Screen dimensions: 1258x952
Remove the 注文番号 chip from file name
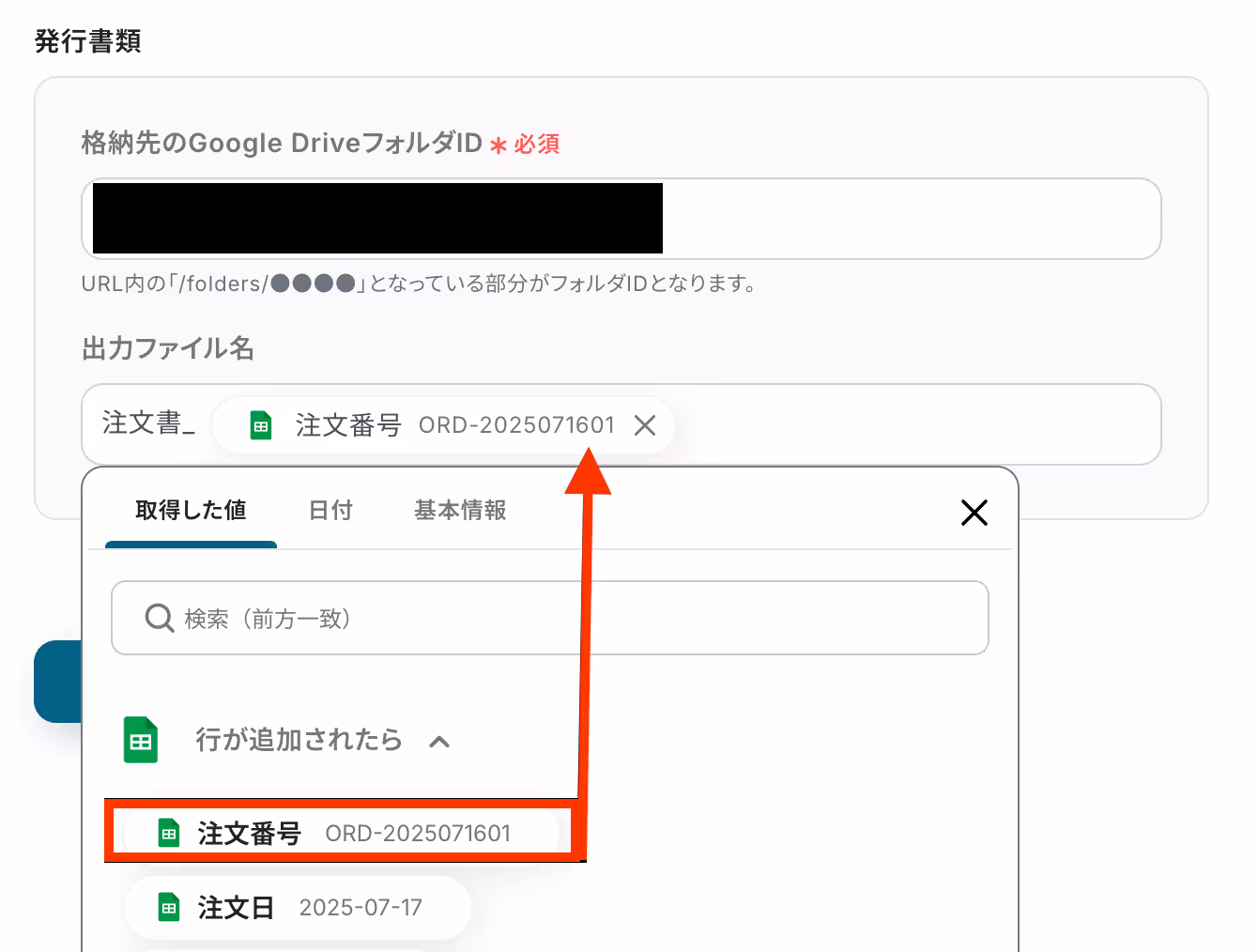pos(645,425)
